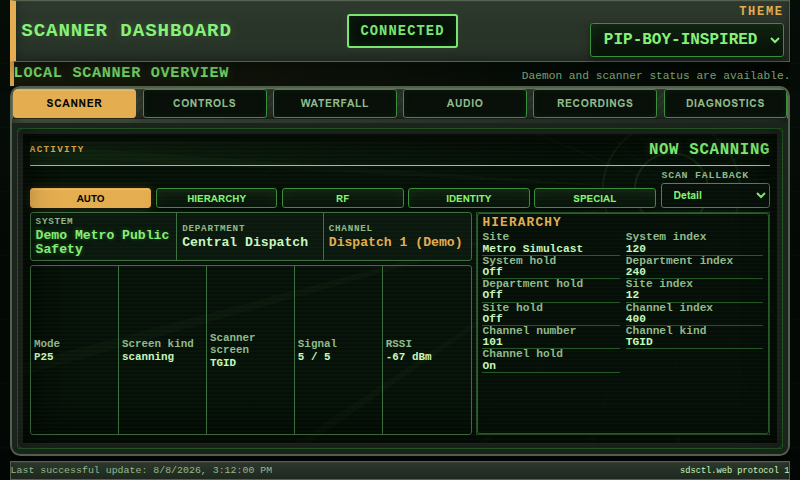This screenshot has height=480, width=800.
Task: Click the SCANNER DASHBOARD title
Action: pyautogui.click(x=126, y=31)
